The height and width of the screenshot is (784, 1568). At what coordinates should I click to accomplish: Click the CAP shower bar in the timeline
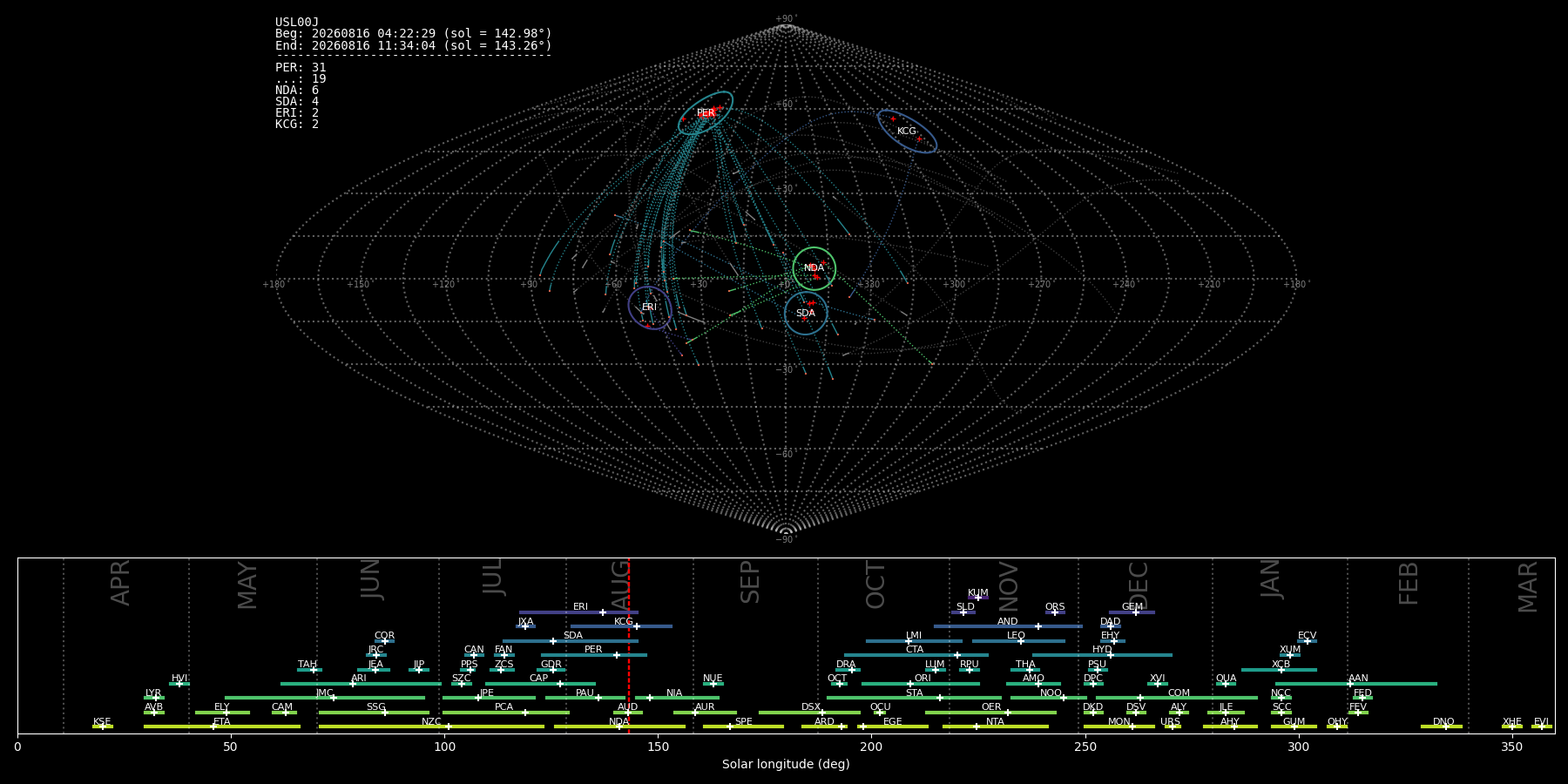[x=540, y=684]
